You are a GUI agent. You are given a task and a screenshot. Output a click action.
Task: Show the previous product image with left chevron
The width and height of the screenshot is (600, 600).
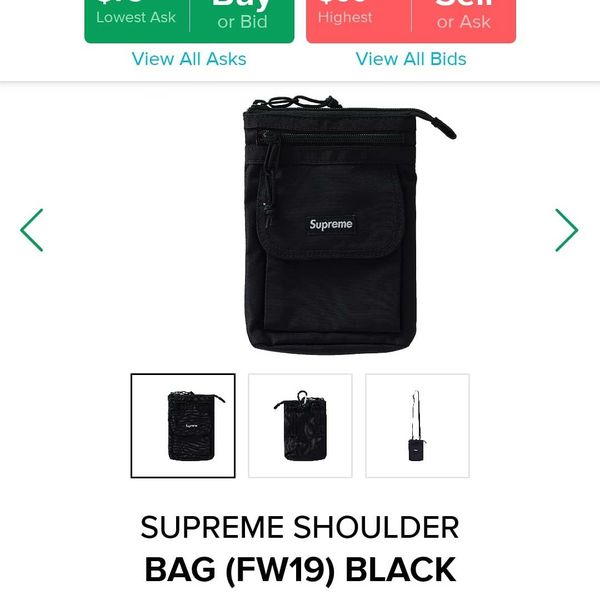[x=31, y=230]
